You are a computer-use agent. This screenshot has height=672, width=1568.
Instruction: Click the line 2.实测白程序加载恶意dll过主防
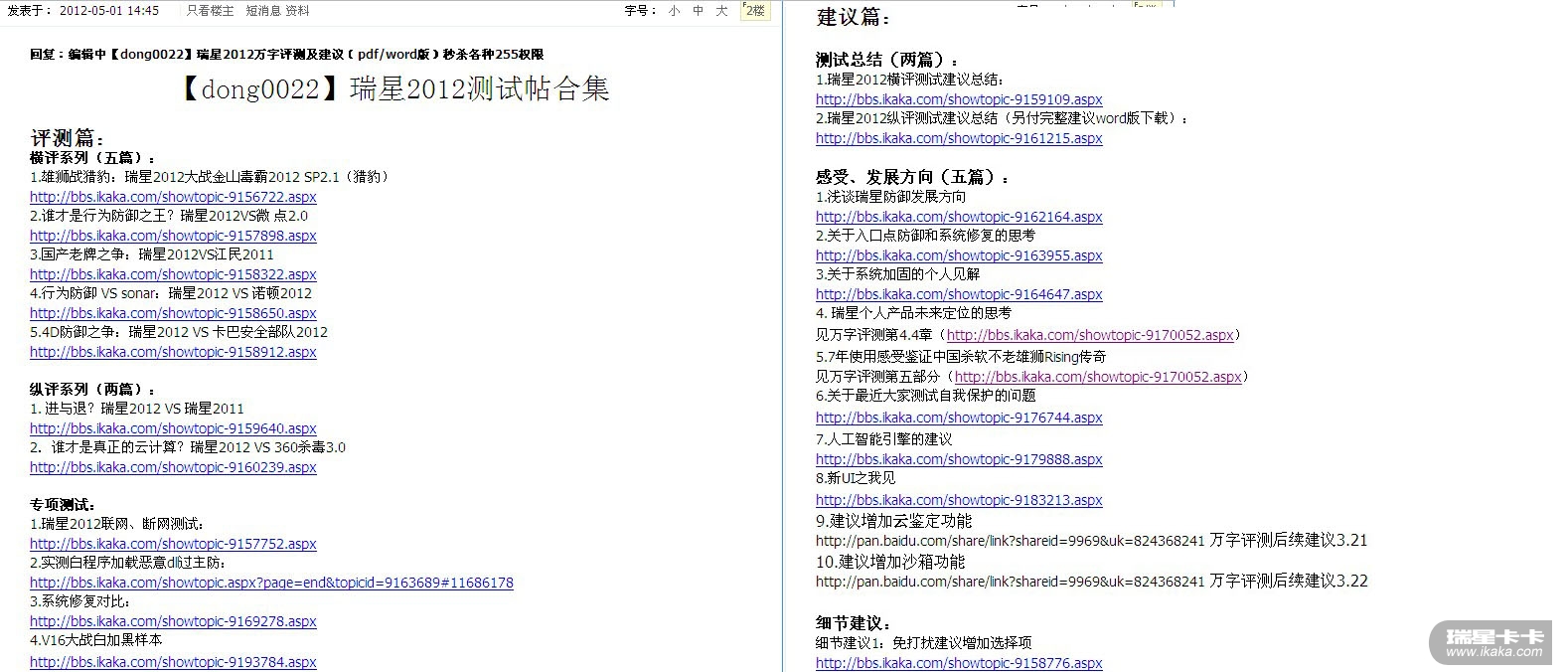[x=127, y=563]
